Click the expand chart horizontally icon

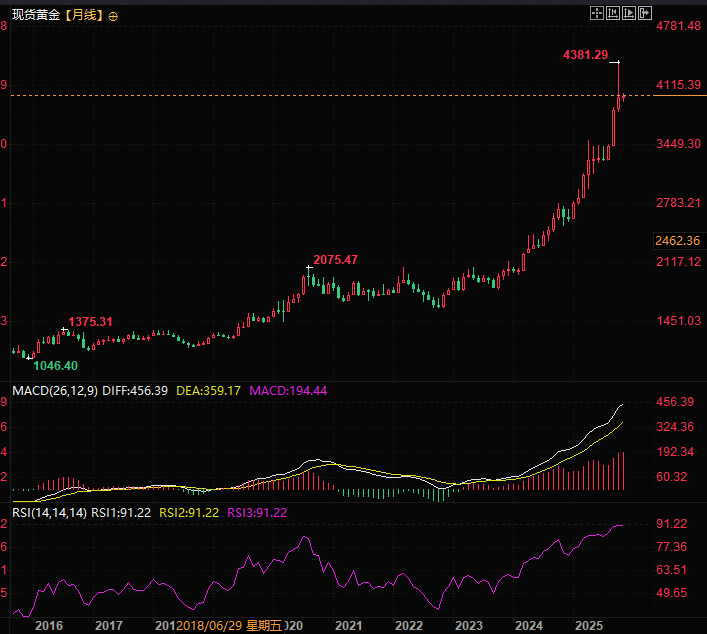pos(630,13)
